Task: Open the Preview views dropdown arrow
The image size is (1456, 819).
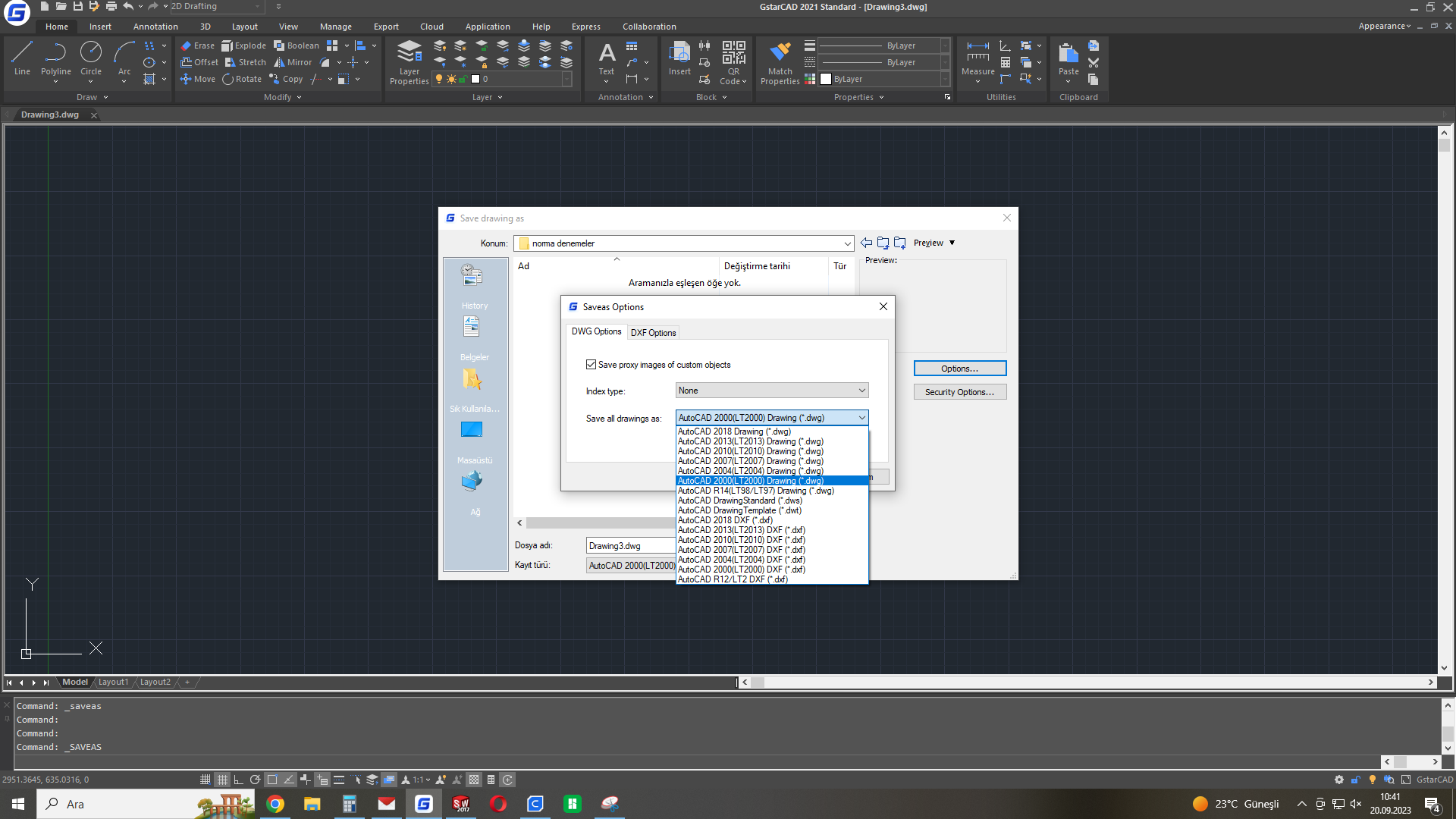Action: (952, 243)
